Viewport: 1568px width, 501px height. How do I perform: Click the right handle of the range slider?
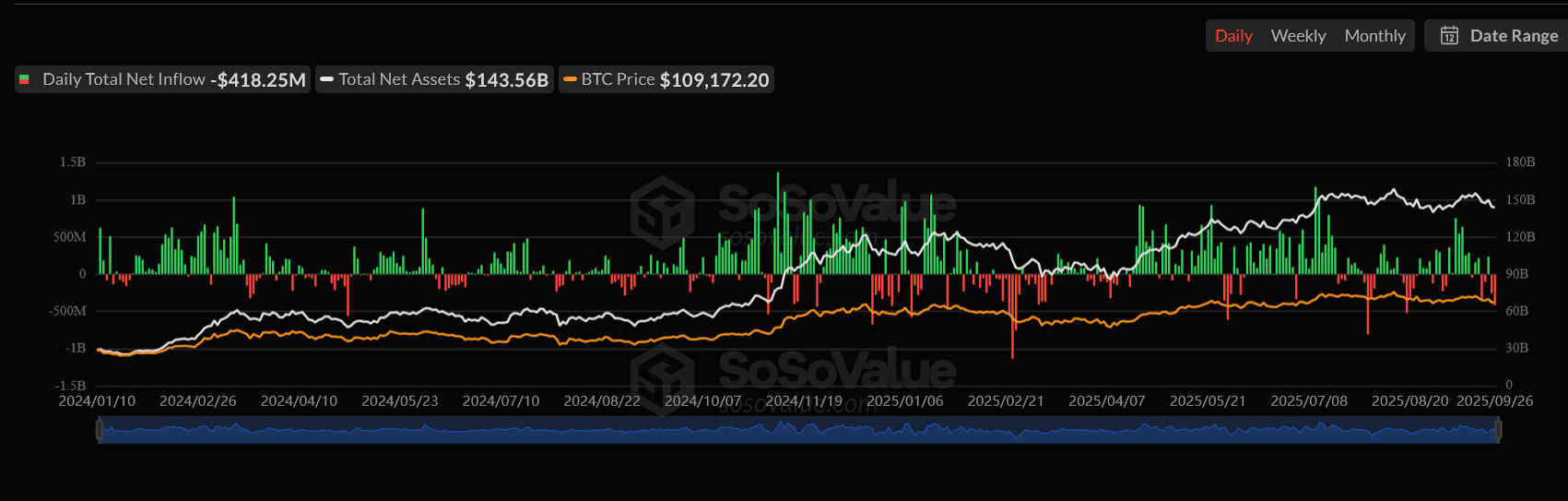tap(1498, 430)
